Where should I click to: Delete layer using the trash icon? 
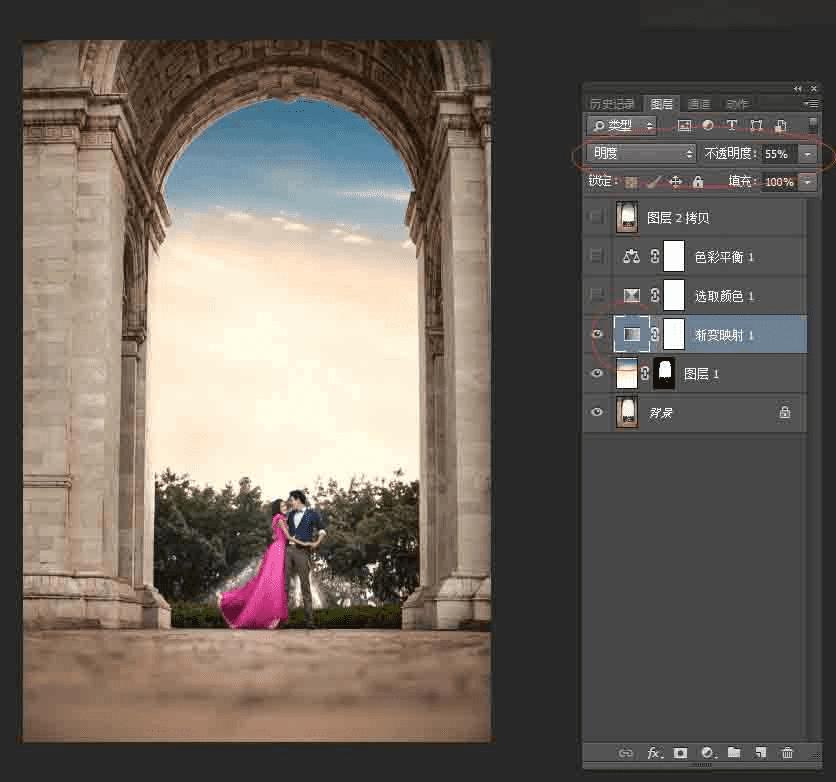787,753
